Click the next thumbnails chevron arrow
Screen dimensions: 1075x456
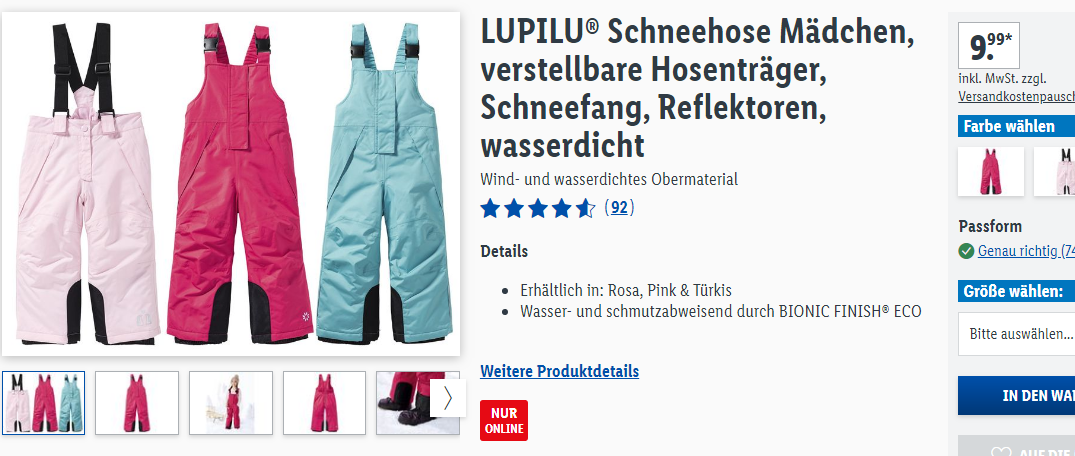pos(448,398)
